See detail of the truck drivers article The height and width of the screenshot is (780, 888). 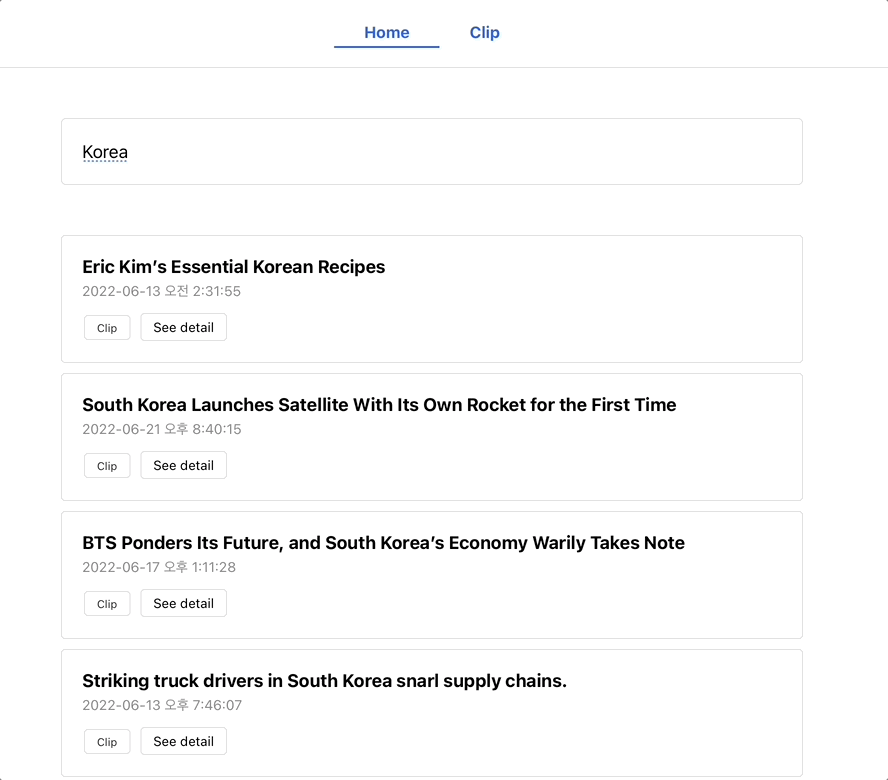click(183, 741)
